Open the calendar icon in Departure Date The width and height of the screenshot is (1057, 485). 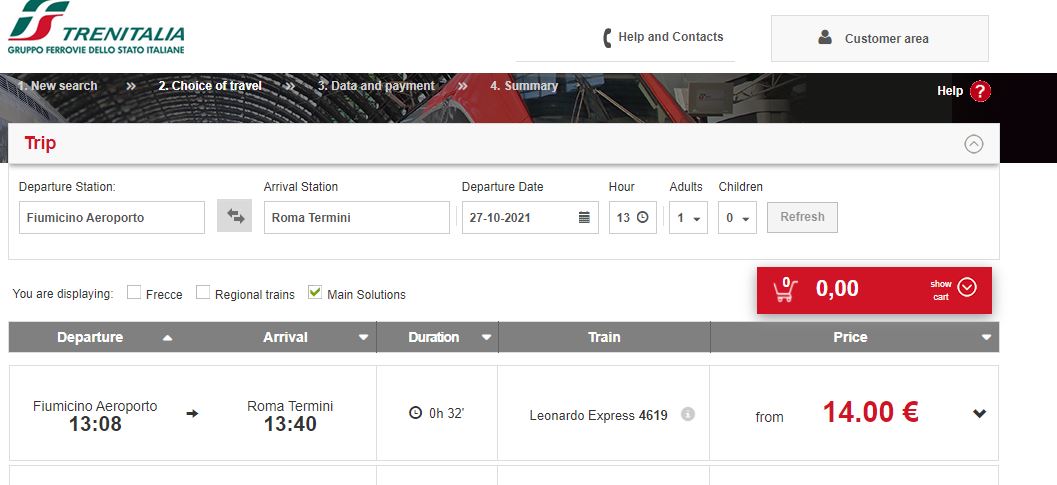click(x=584, y=218)
